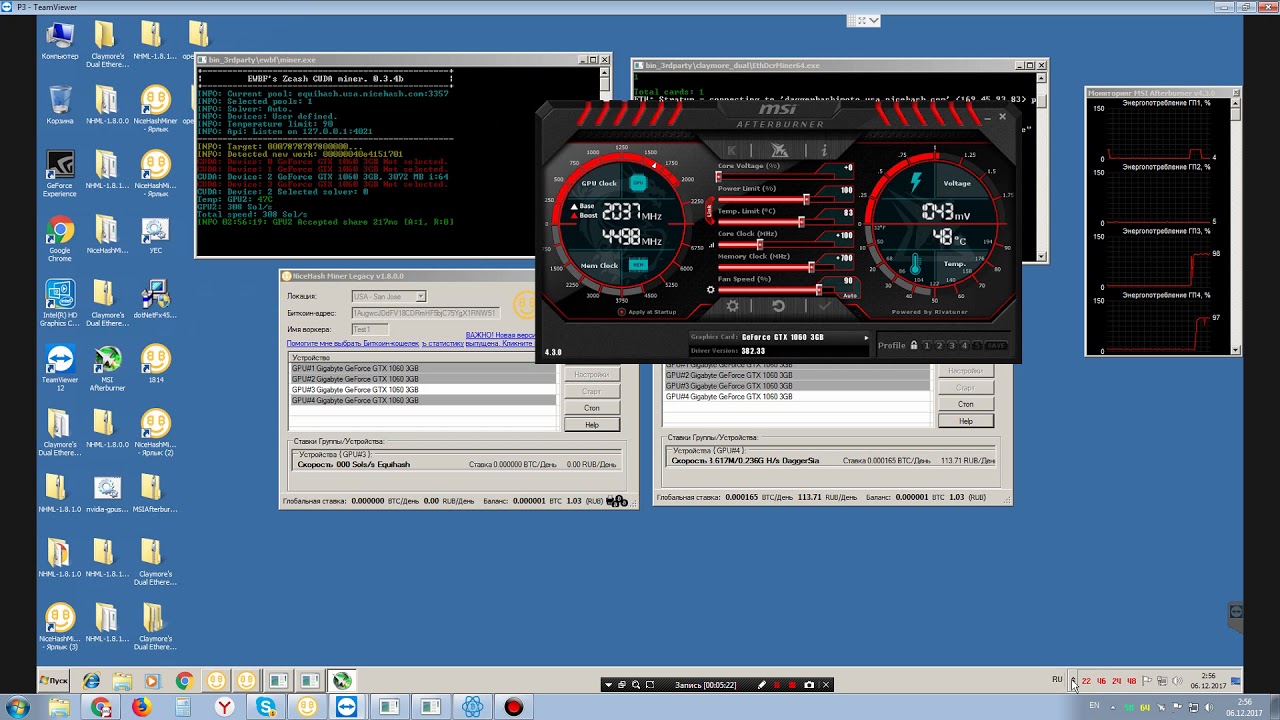Image resolution: width=1280 pixels, height=720 pixels.
Task: Click the Core Clock slider handle
Action: coord(760,245)
